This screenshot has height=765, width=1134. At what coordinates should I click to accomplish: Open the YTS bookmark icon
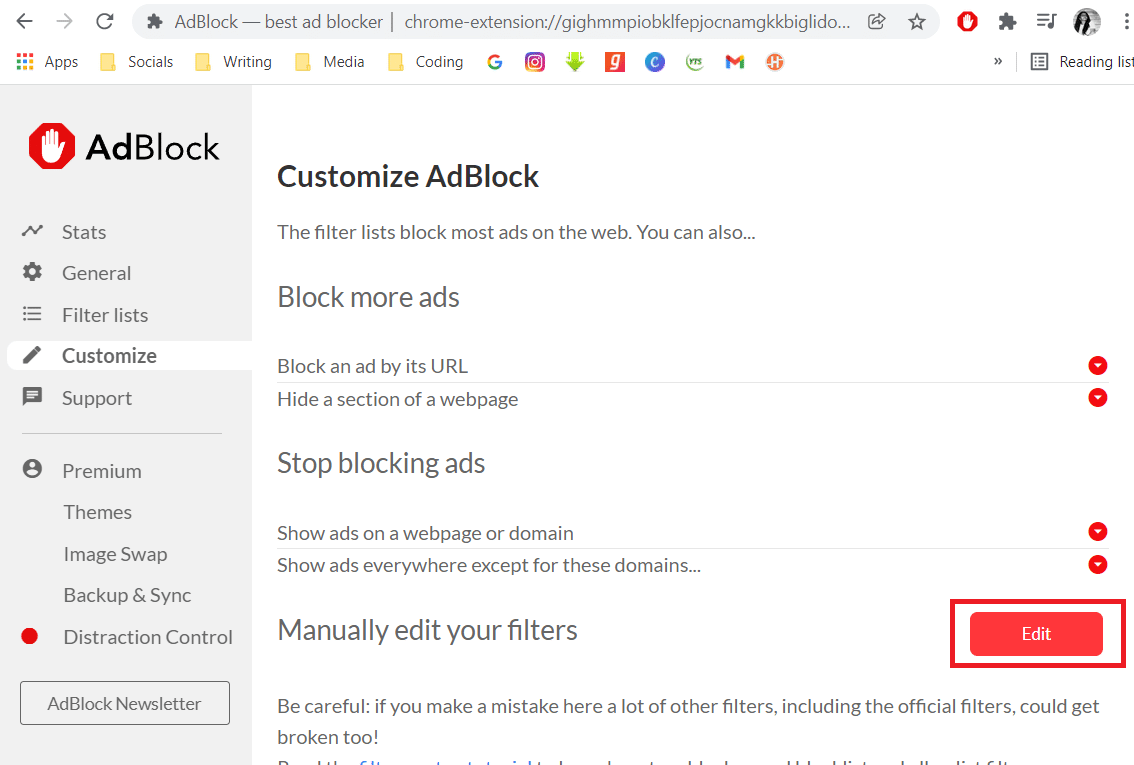(x=695, y=62)
